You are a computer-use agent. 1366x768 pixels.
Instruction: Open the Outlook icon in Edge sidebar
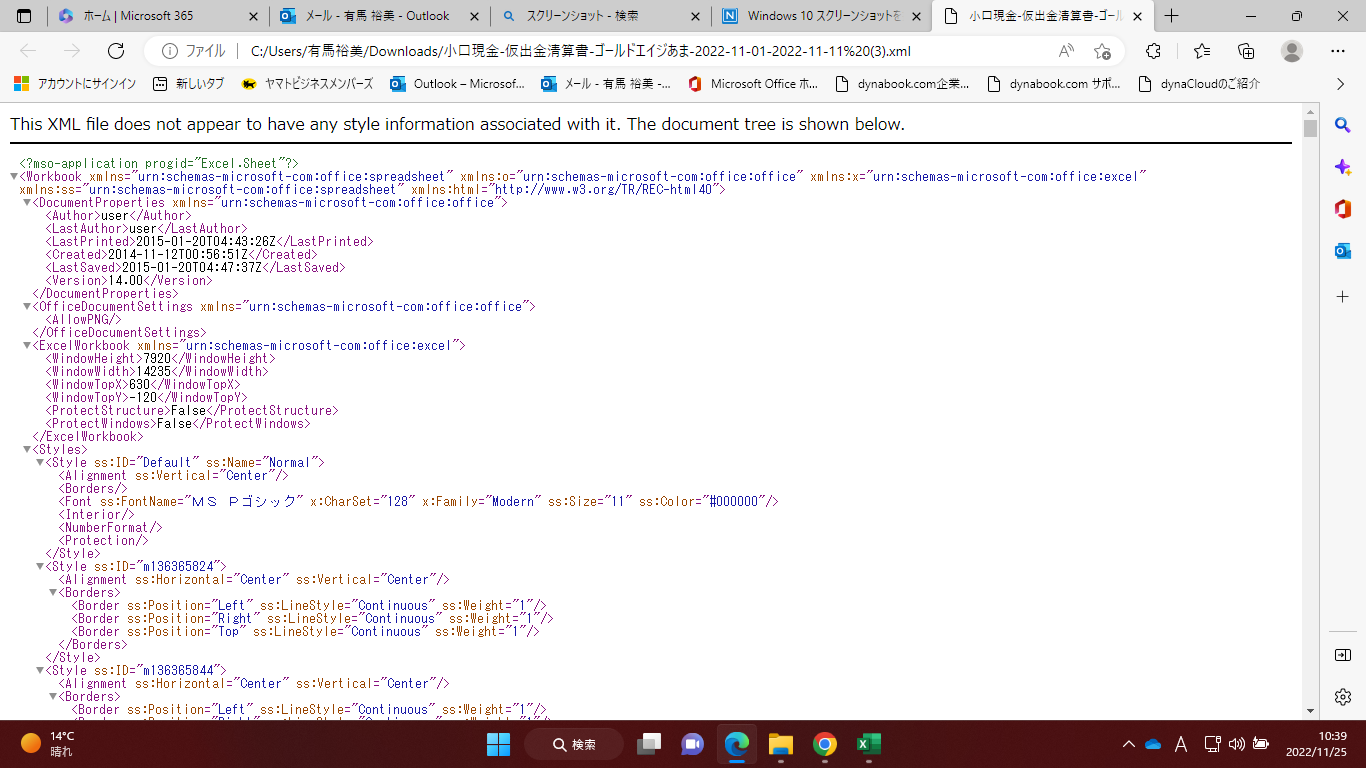click(1343, 251)
